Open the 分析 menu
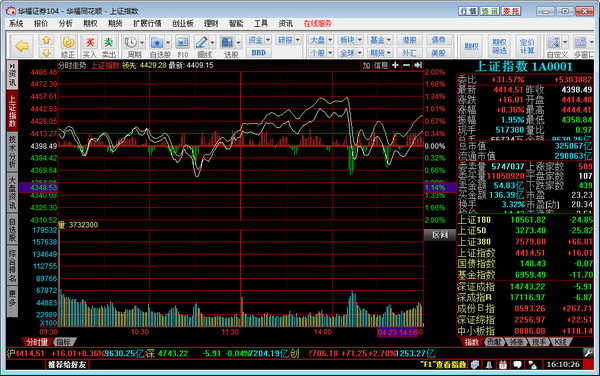Viewport: 600px width, 376px height. tap(65, 24)
